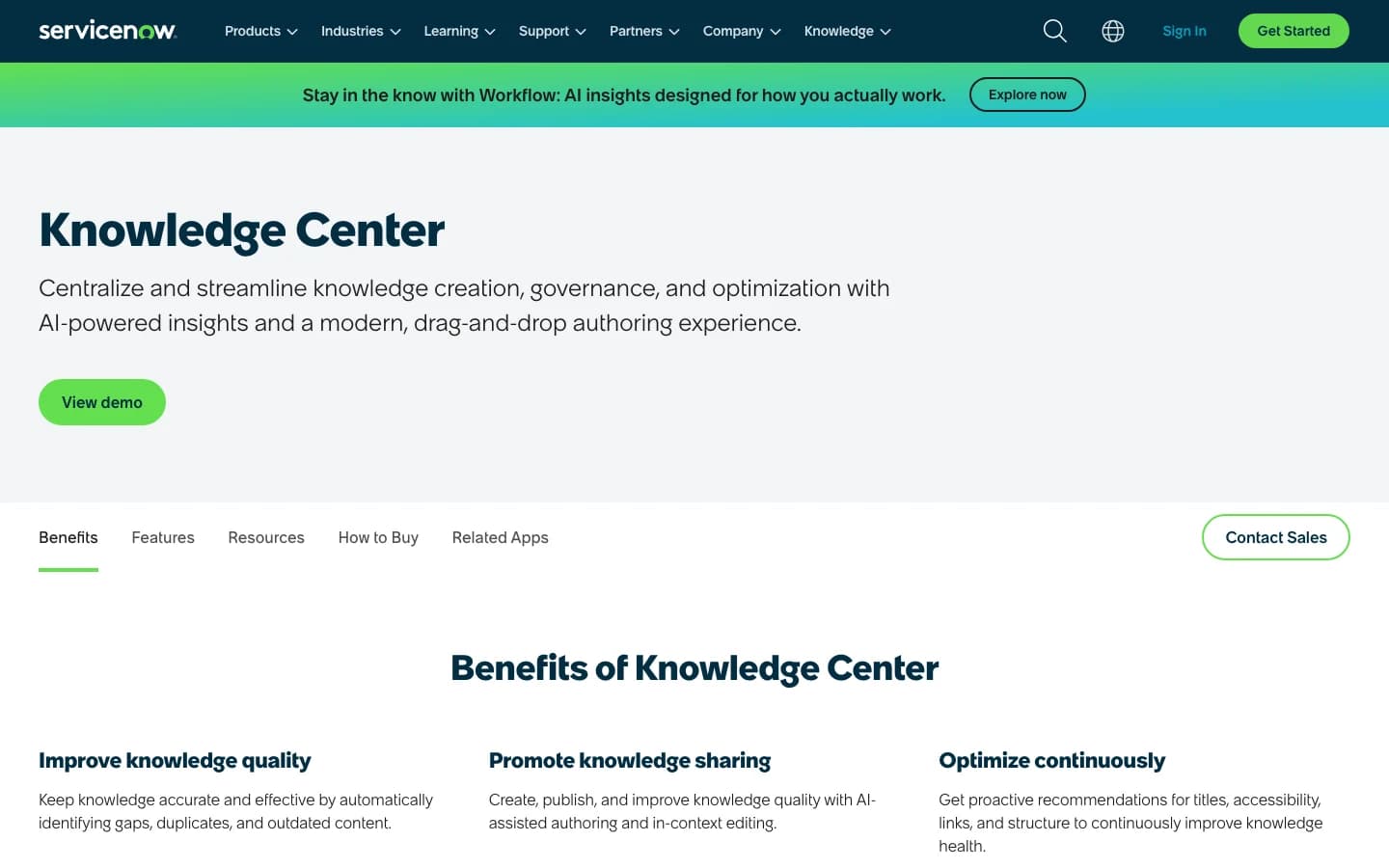Viewport: 1389px width, 868px height.
Task: Click the Promote knowledge sharing heading
Action: point(630,761)
